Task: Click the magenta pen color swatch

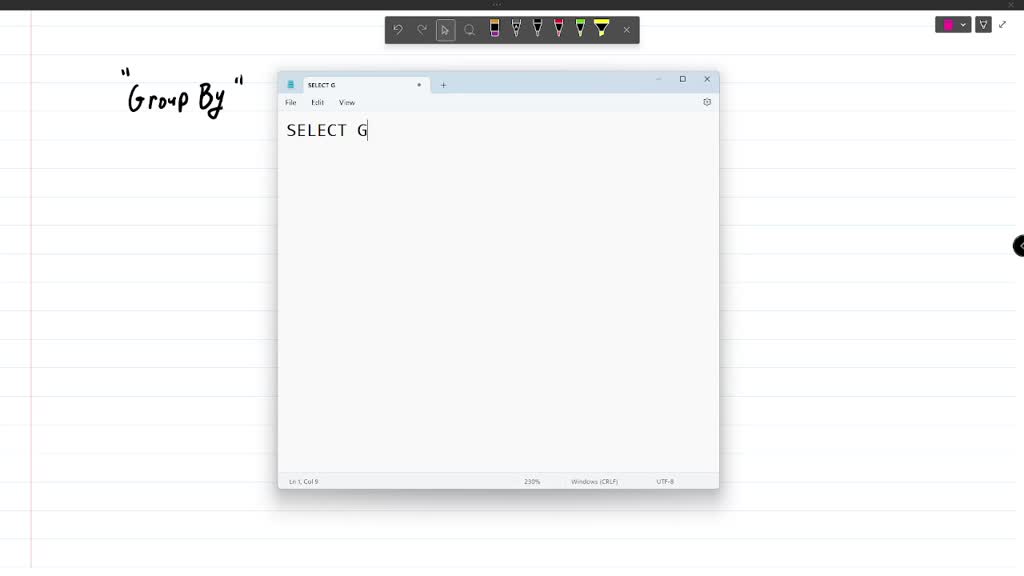Action: pos(948,25)
